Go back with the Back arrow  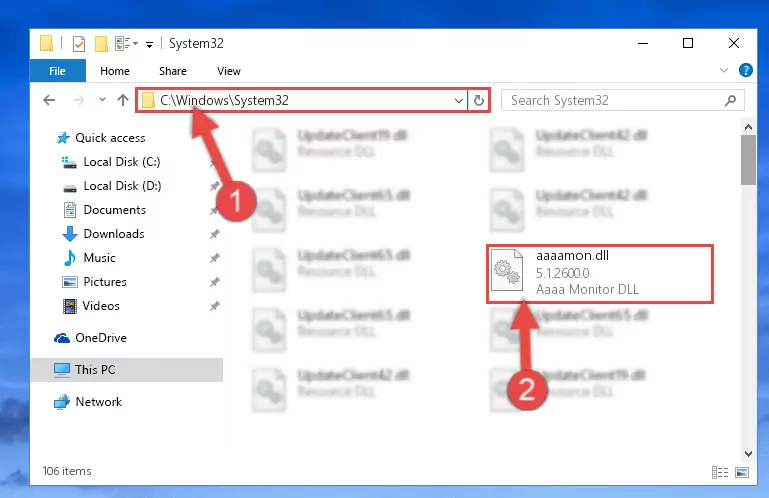tap(49, 100)
